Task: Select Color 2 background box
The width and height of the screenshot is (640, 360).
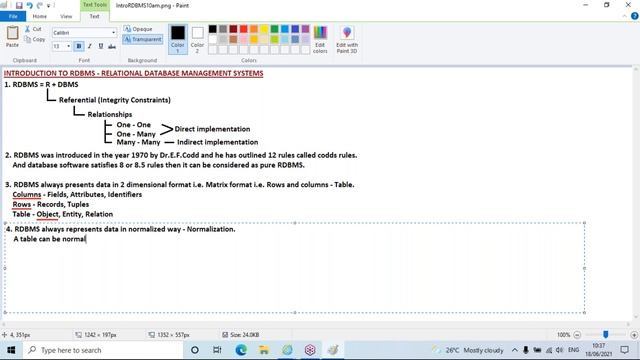Action: tap(198, 40)
